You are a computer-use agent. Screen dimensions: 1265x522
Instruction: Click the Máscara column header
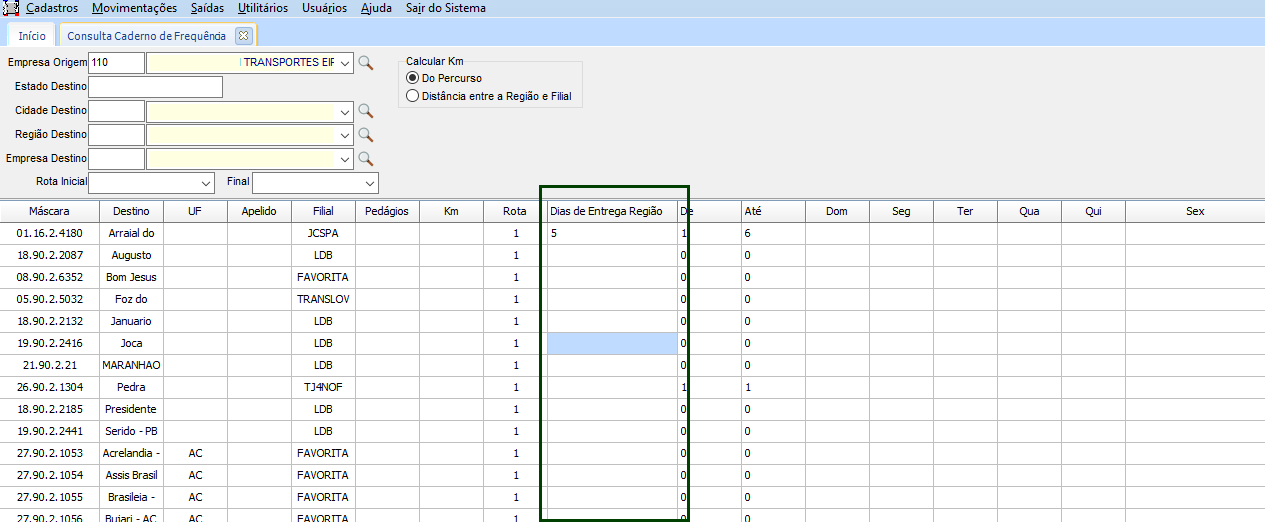click(50, 211)
